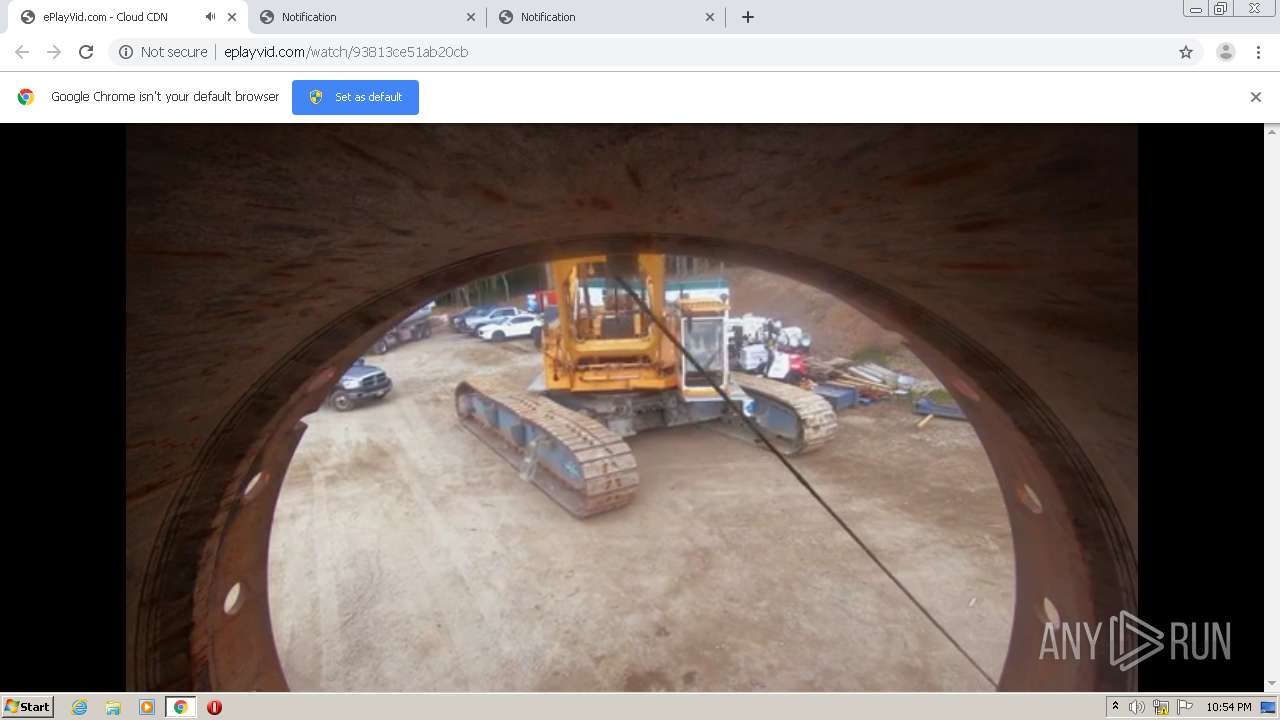Screen dimensions: 1280x720
Task: Go forward to next page
Action: 54,52
